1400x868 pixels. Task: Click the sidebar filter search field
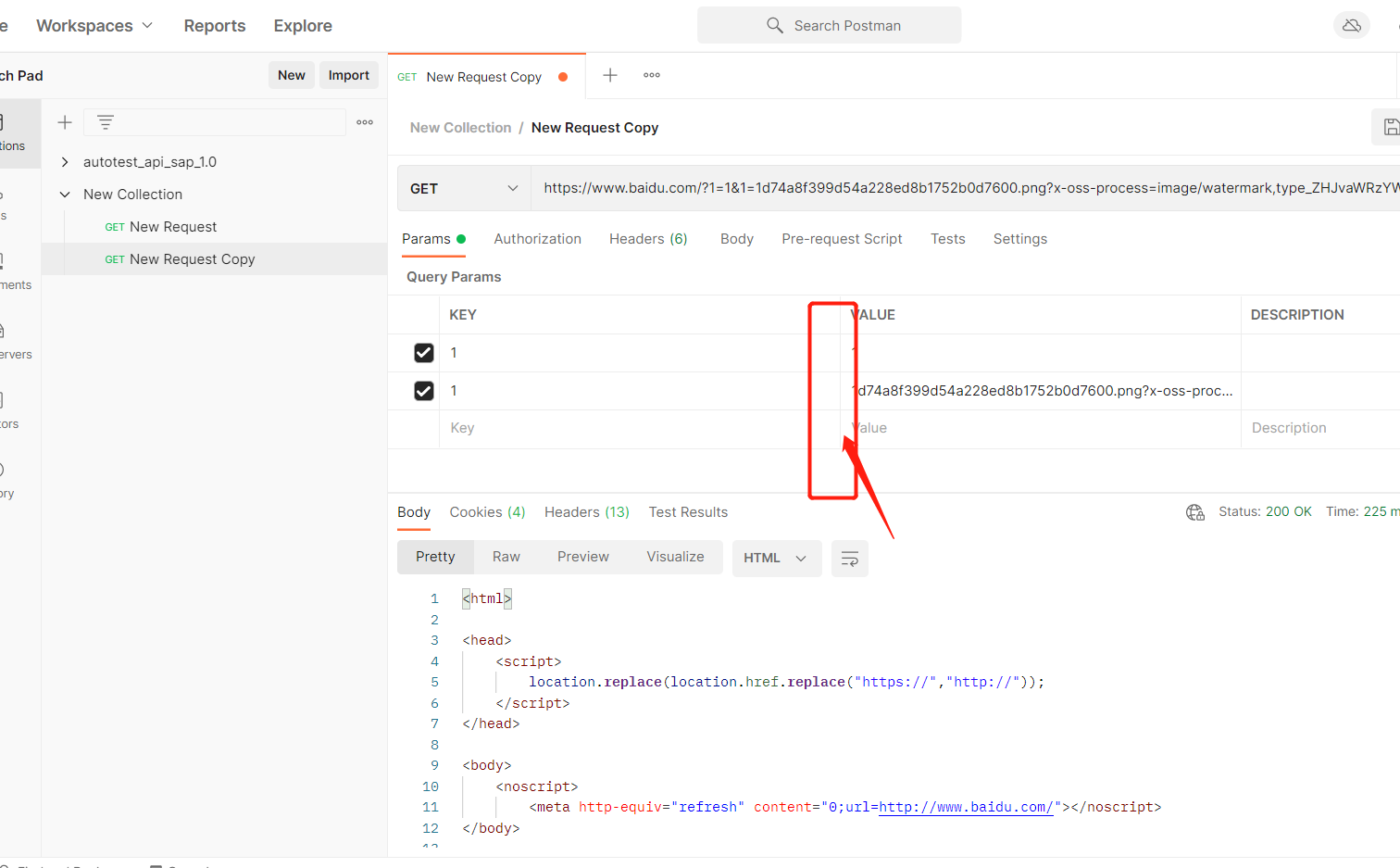tap(215, 122)
